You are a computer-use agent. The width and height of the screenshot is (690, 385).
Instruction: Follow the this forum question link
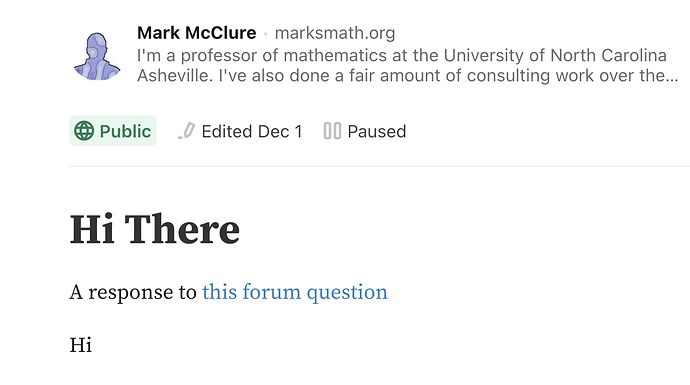point(295,292)
